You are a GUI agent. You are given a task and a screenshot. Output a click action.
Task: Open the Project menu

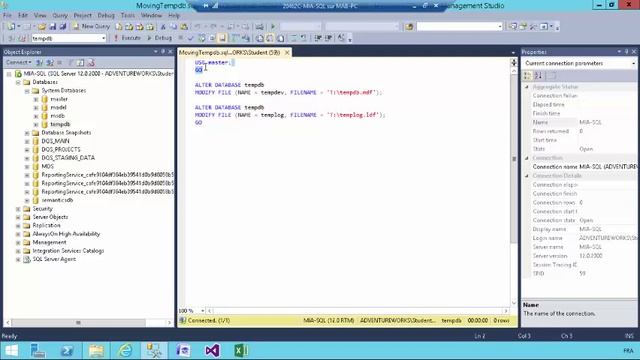point(82,16)
